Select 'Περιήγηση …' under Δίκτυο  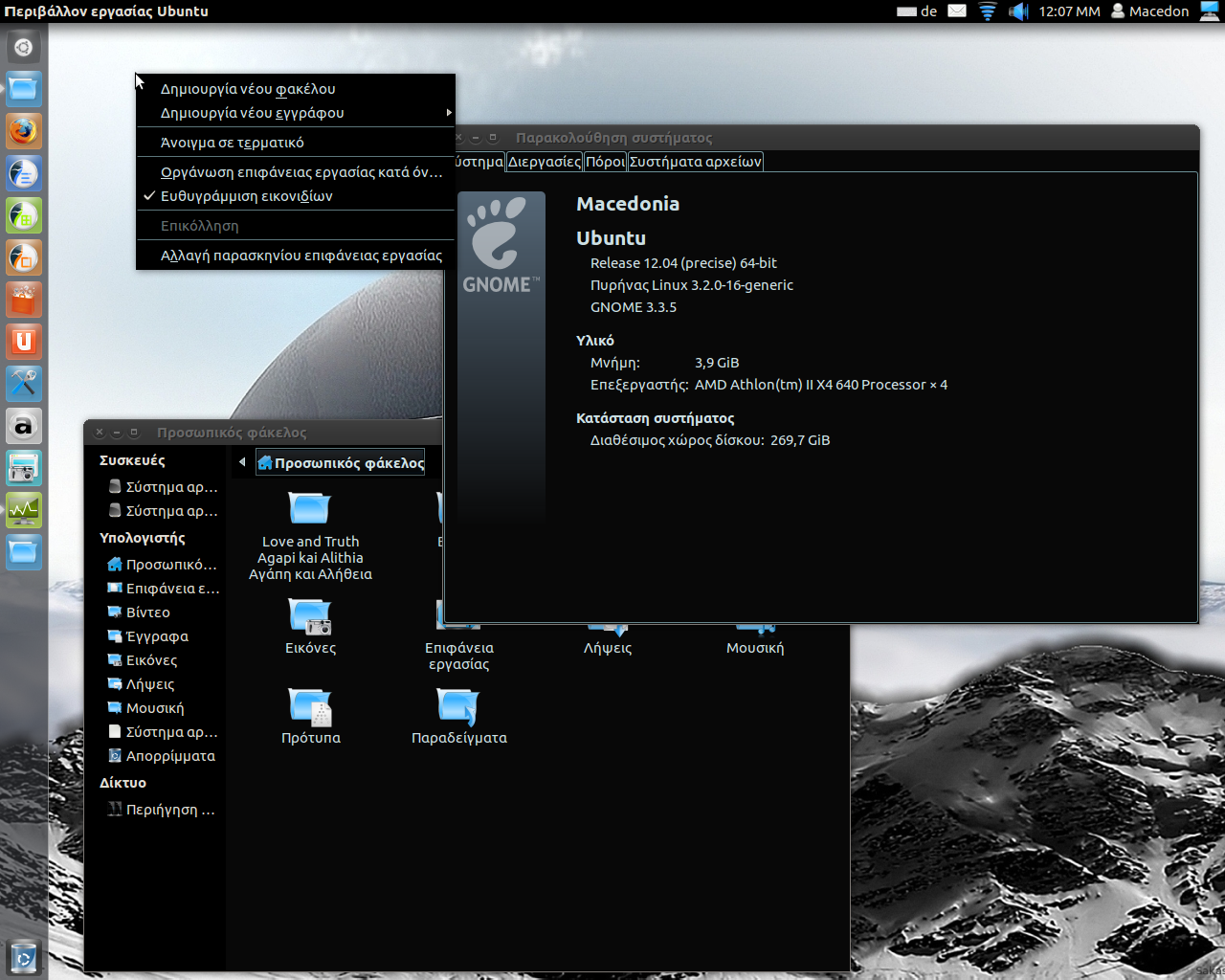tap(163, 810)
